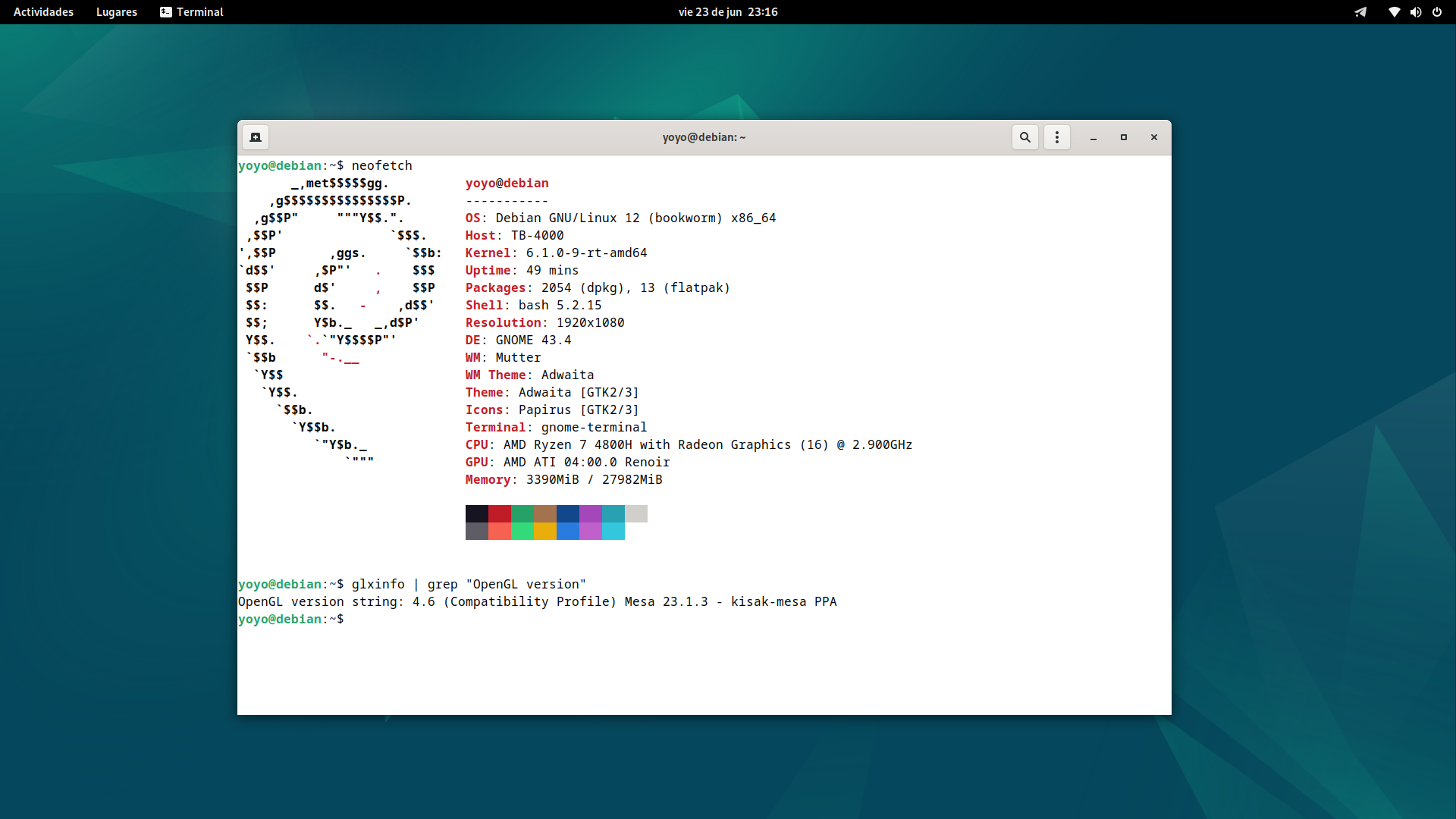The height and width of the screenshot is (819, 1456).
Task: Open calendar via date and clock
Action: pyautogui.click(x=727, y=12)
